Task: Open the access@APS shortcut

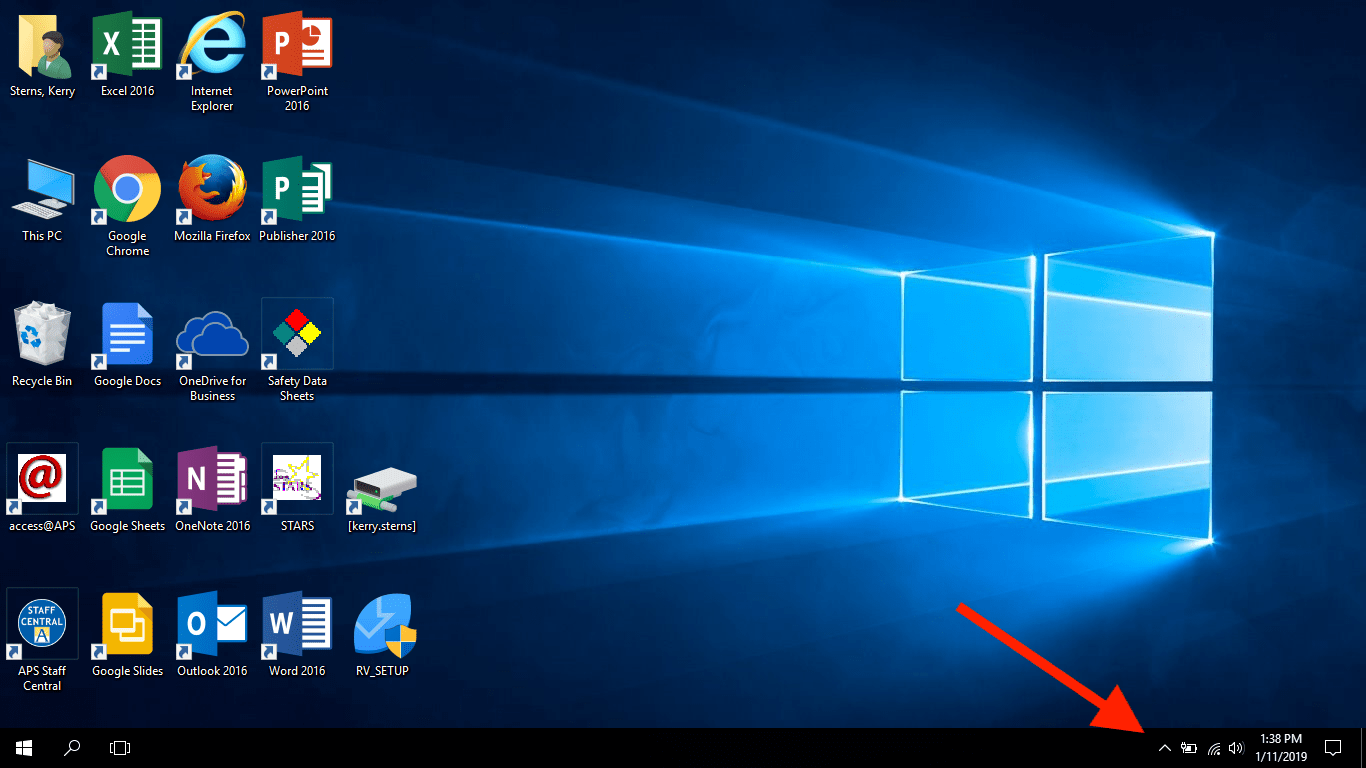Action: 40,478
